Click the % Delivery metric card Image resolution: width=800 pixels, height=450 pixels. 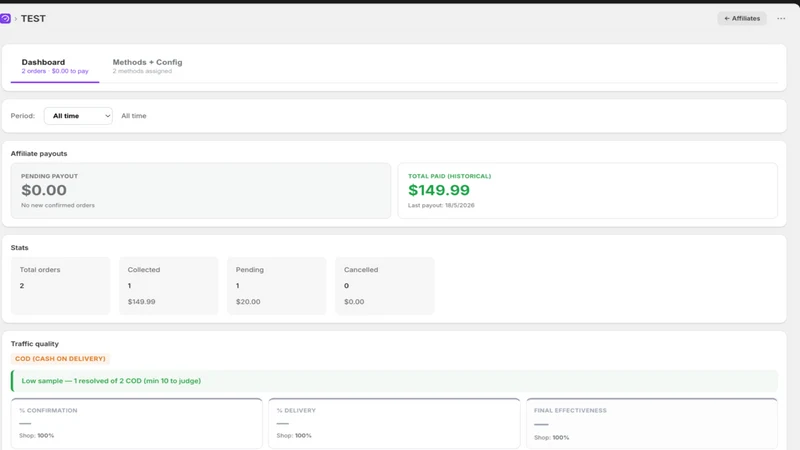click(394, 423)
